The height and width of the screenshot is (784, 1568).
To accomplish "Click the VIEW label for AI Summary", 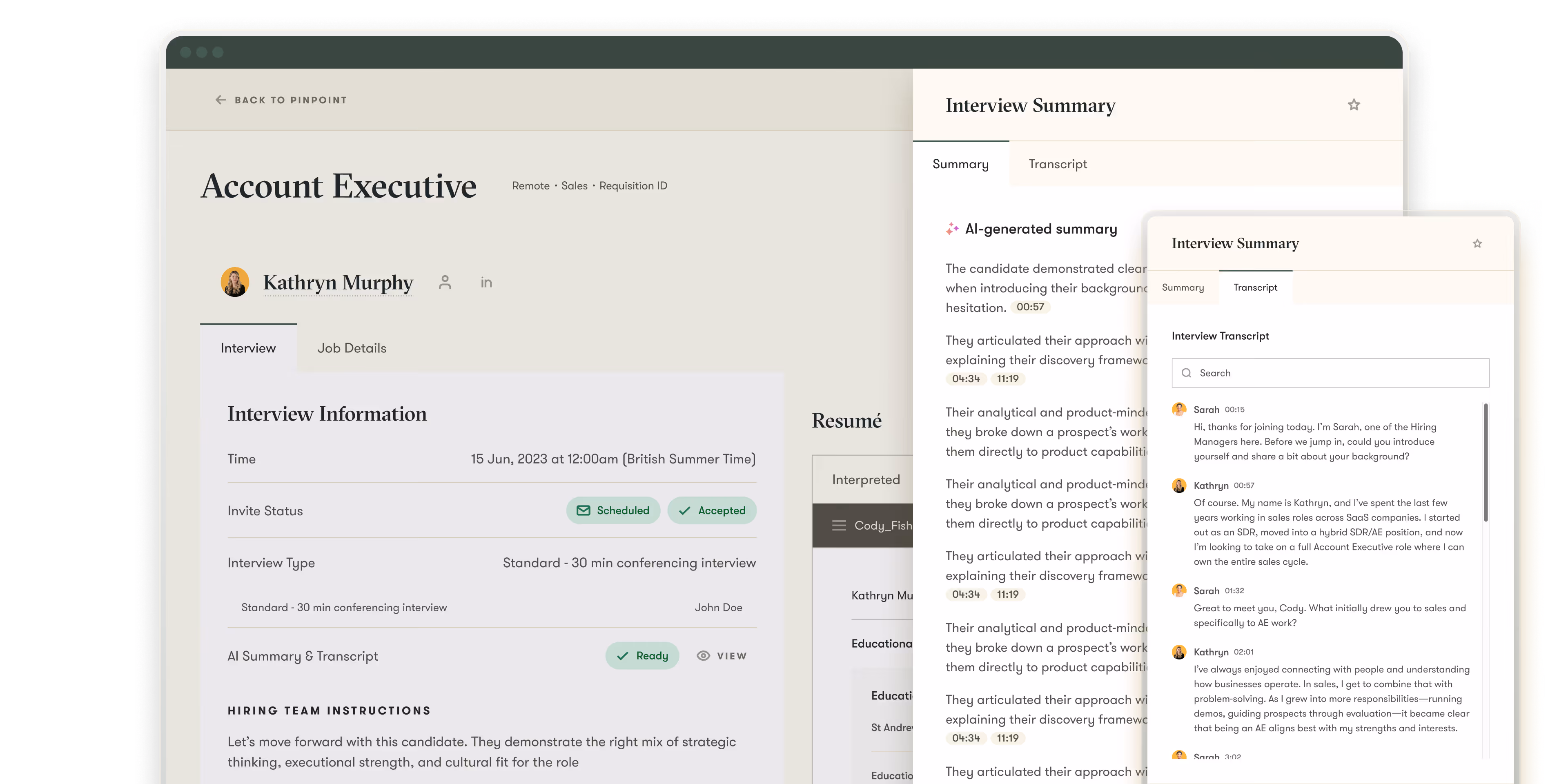I will [732, 655].
